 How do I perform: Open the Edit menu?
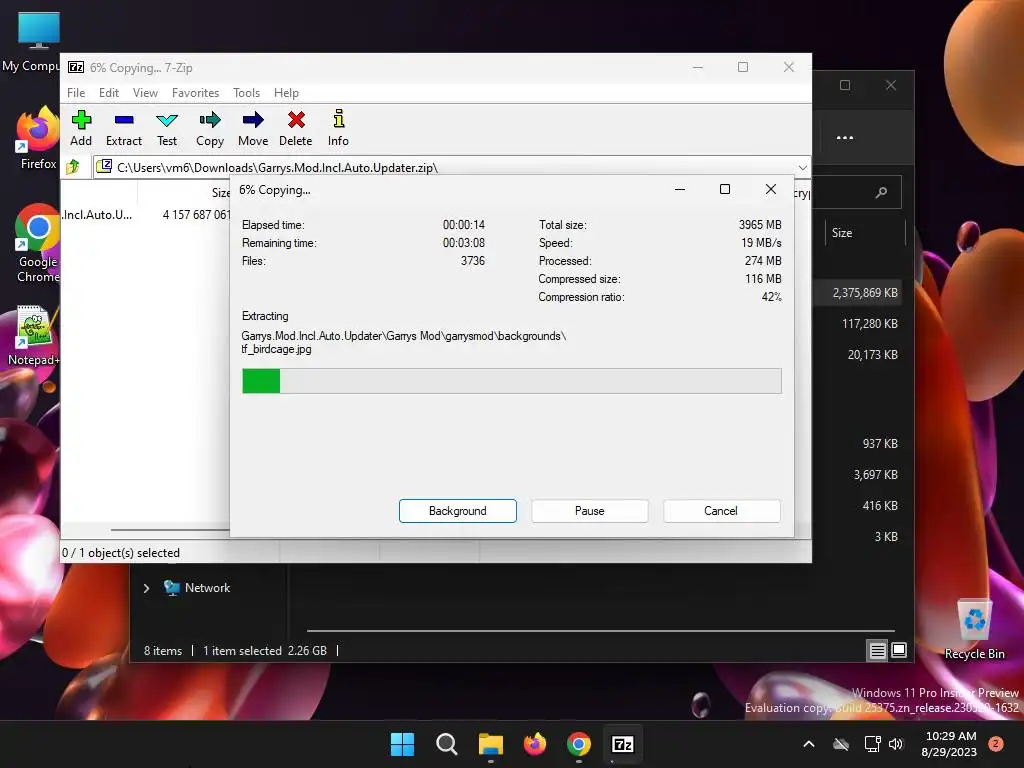tap(108, 93)
